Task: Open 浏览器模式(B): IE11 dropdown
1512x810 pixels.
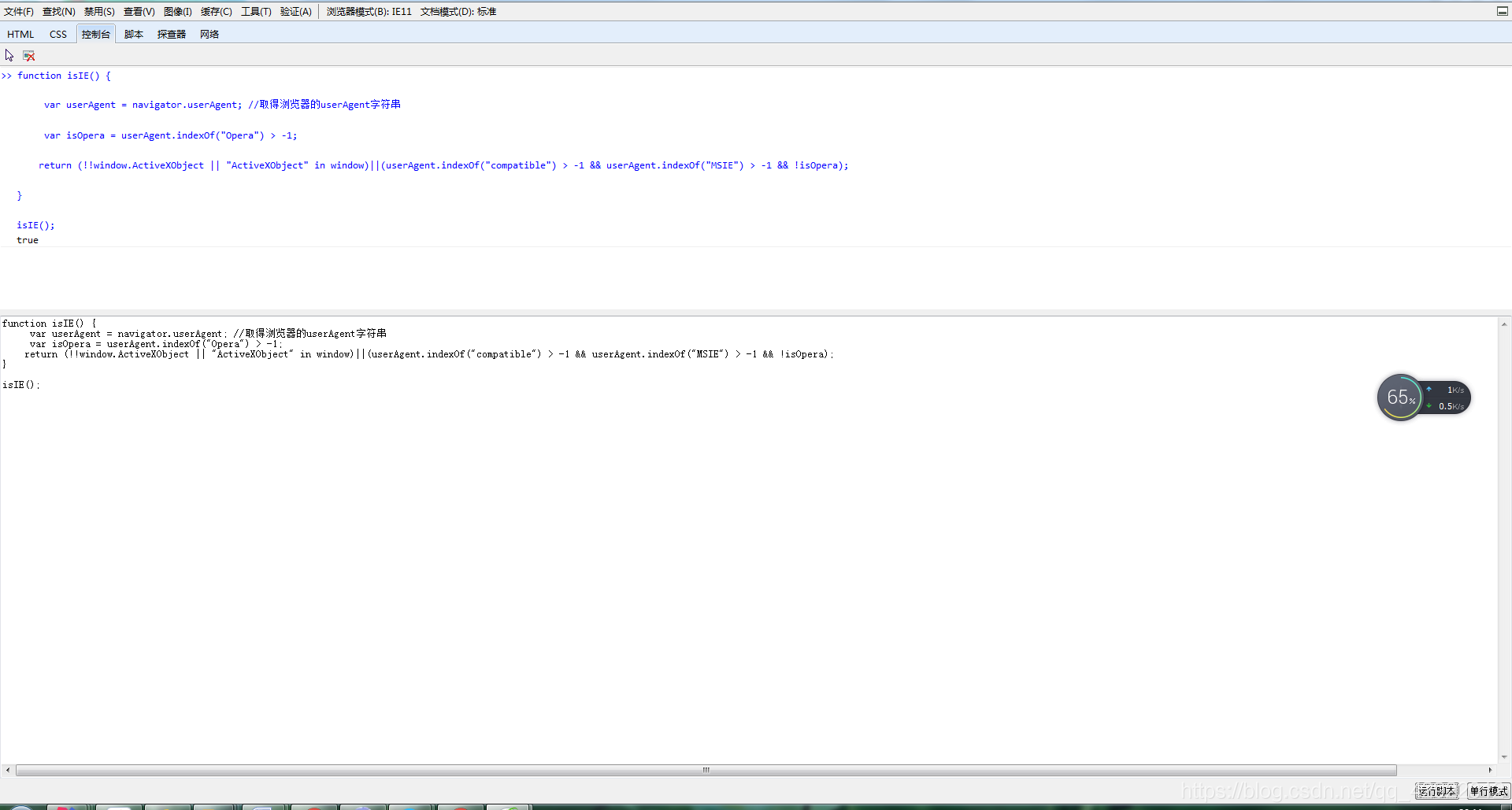Action: point(369,12)
